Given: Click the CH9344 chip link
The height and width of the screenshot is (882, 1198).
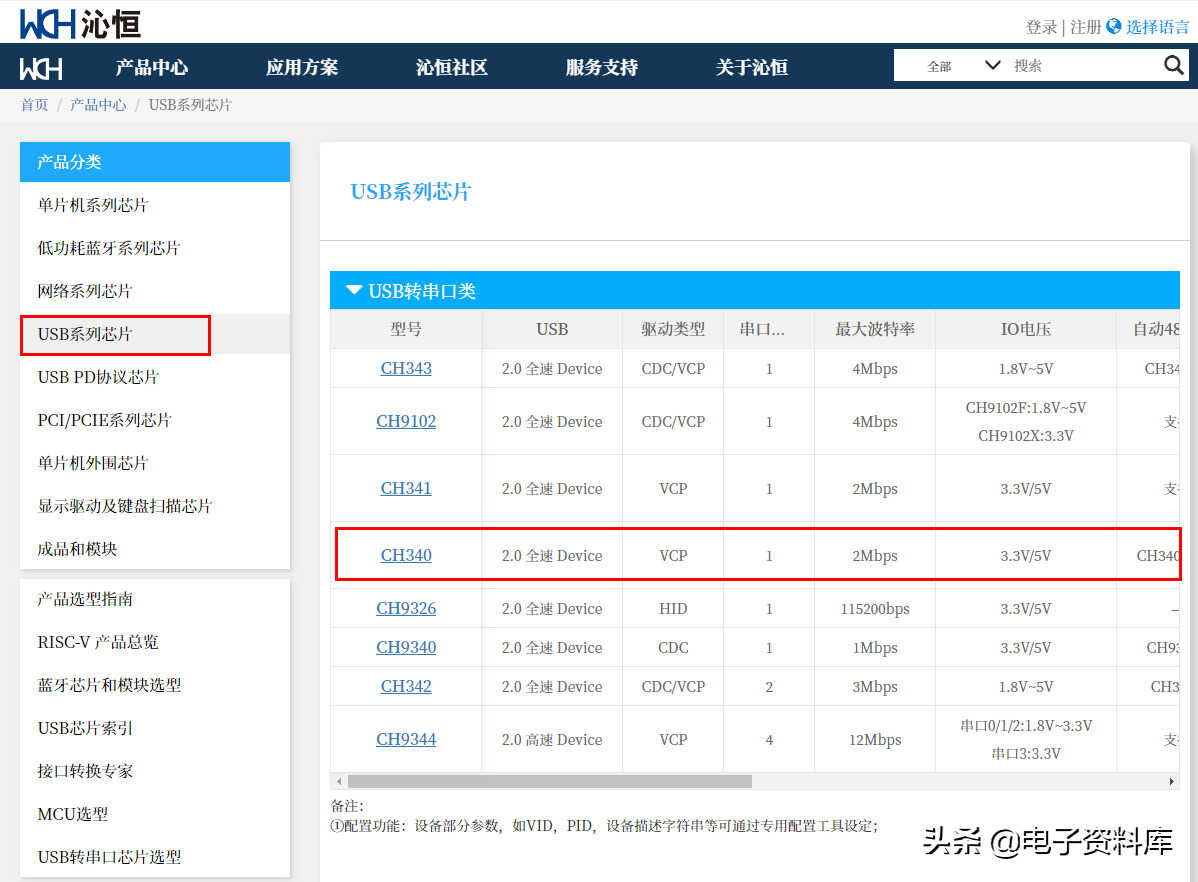Looking at the screenshot, I should [406, 739].
